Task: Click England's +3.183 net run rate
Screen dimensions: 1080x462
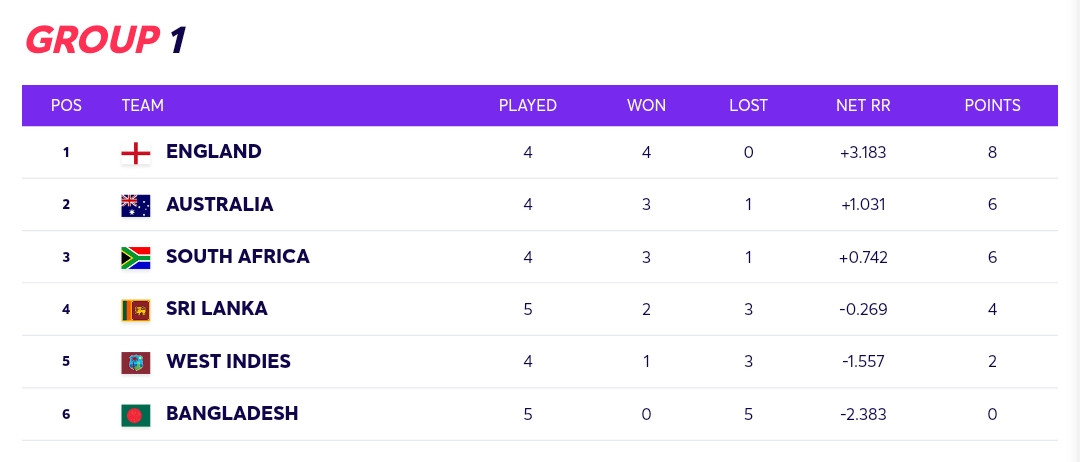Action: [x=863, y=153]
